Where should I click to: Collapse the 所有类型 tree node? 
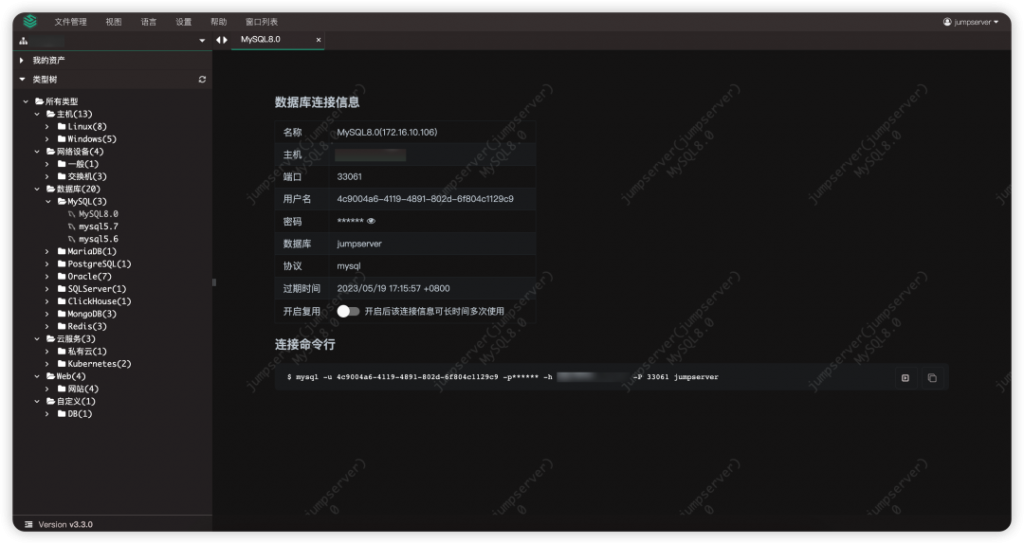click(x=25, y=101)
